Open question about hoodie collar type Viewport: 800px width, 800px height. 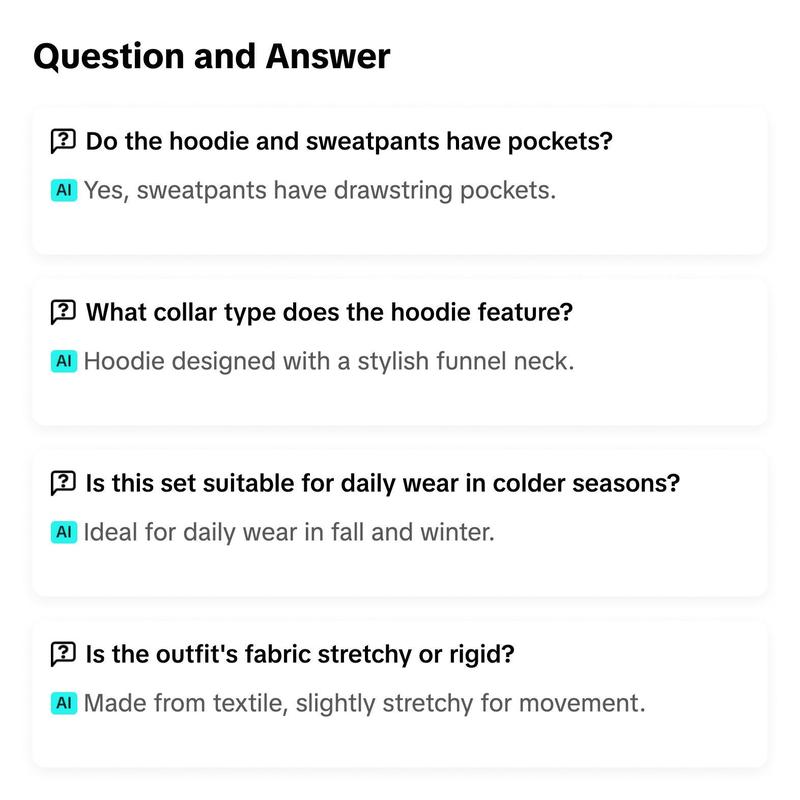tap(329, 312)
